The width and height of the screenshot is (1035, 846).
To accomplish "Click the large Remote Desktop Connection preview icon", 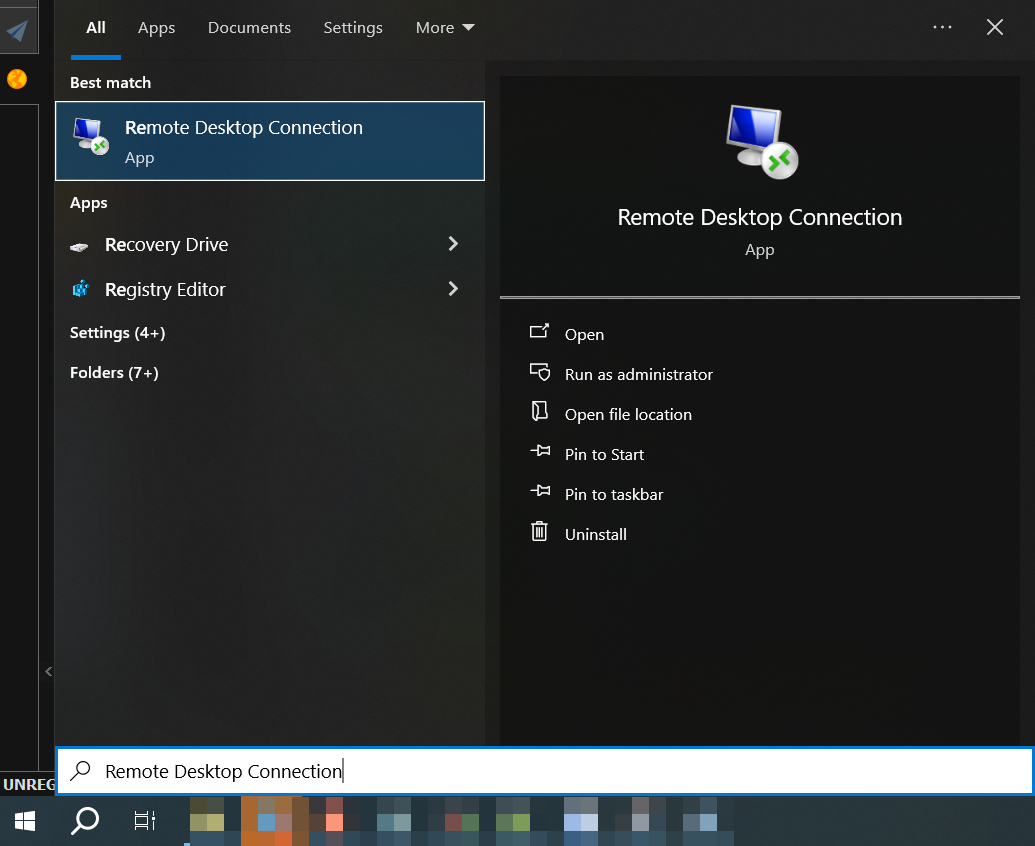I will [x=760, y=141].
